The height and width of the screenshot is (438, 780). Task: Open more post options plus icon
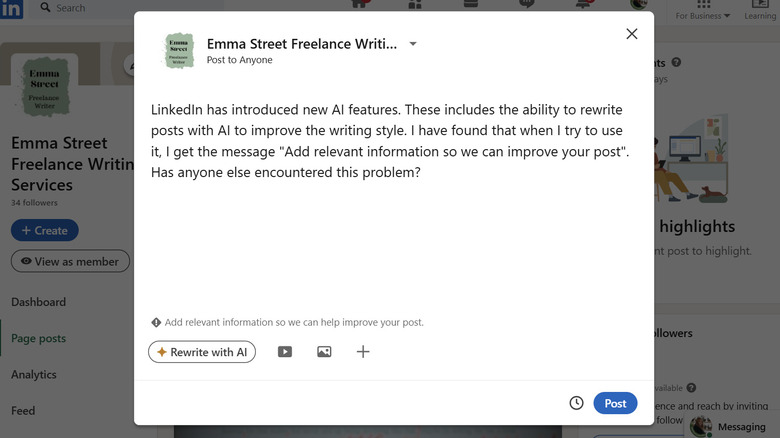pyautogui.click(x=363, y=352)
